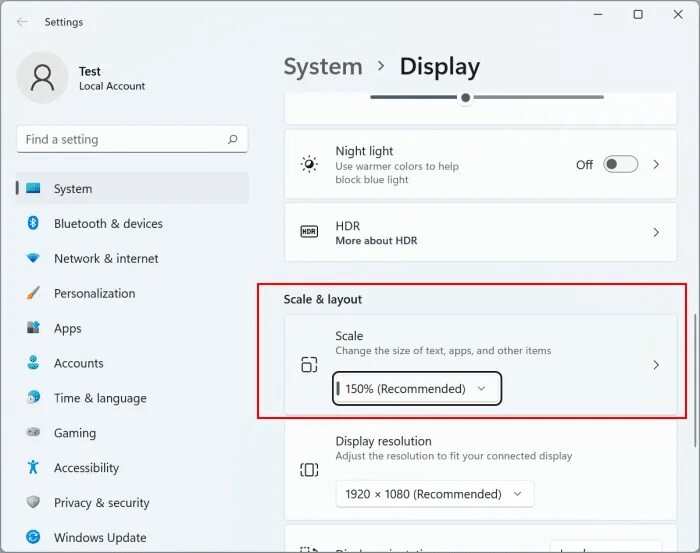Click the Apps icon in sidebar
Viewport: 700px width, 553px height.
(x=33, y=328)
